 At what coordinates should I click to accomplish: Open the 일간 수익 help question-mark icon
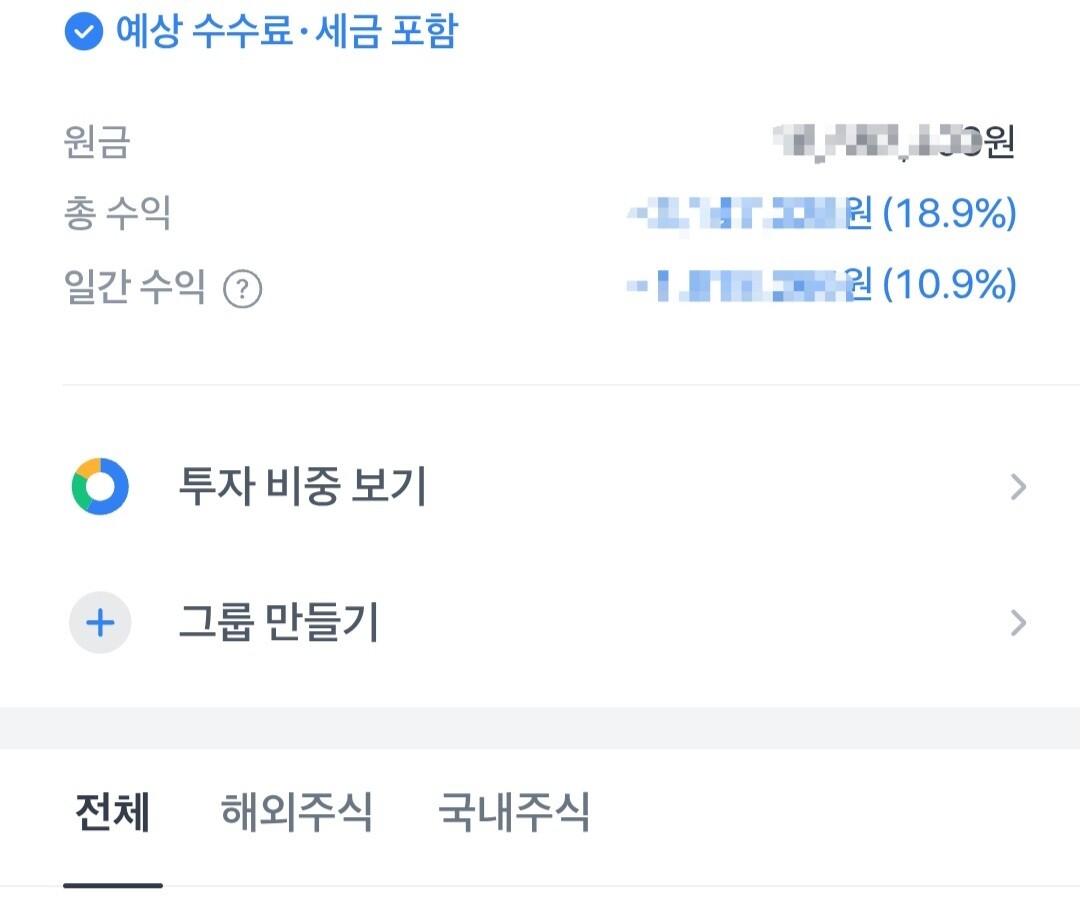tap(242, 289)
